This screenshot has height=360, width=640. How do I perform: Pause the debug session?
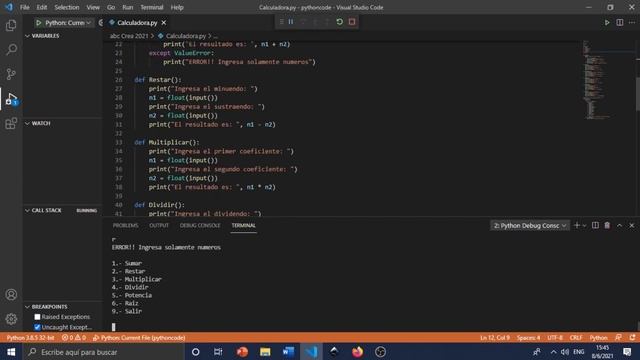[291, 22]
